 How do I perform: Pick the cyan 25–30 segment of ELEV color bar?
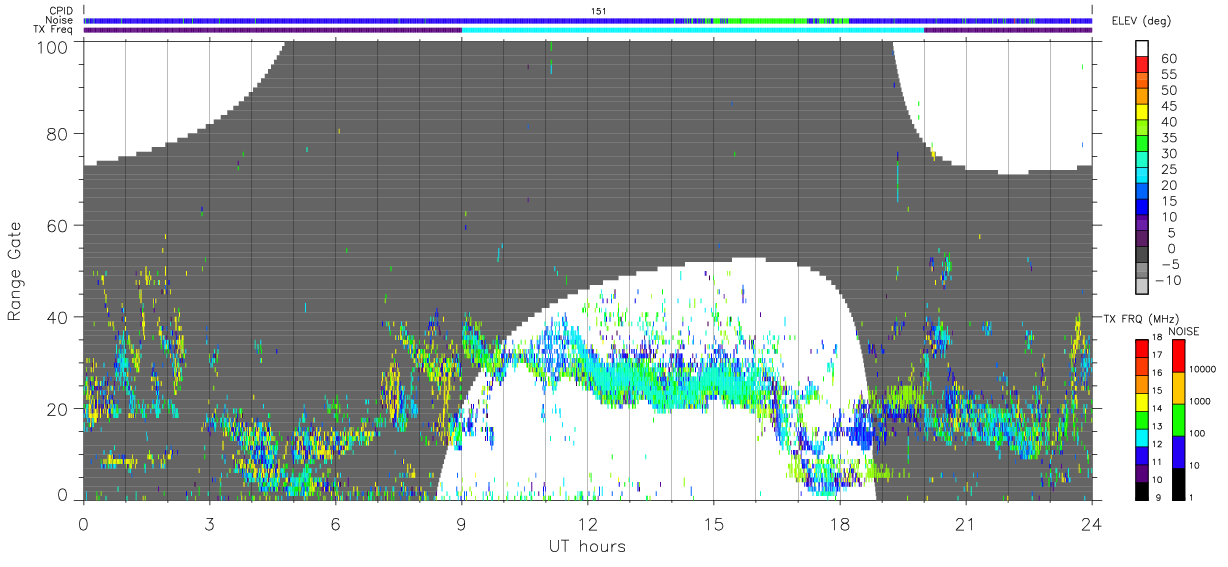(x=1143, y=161)
